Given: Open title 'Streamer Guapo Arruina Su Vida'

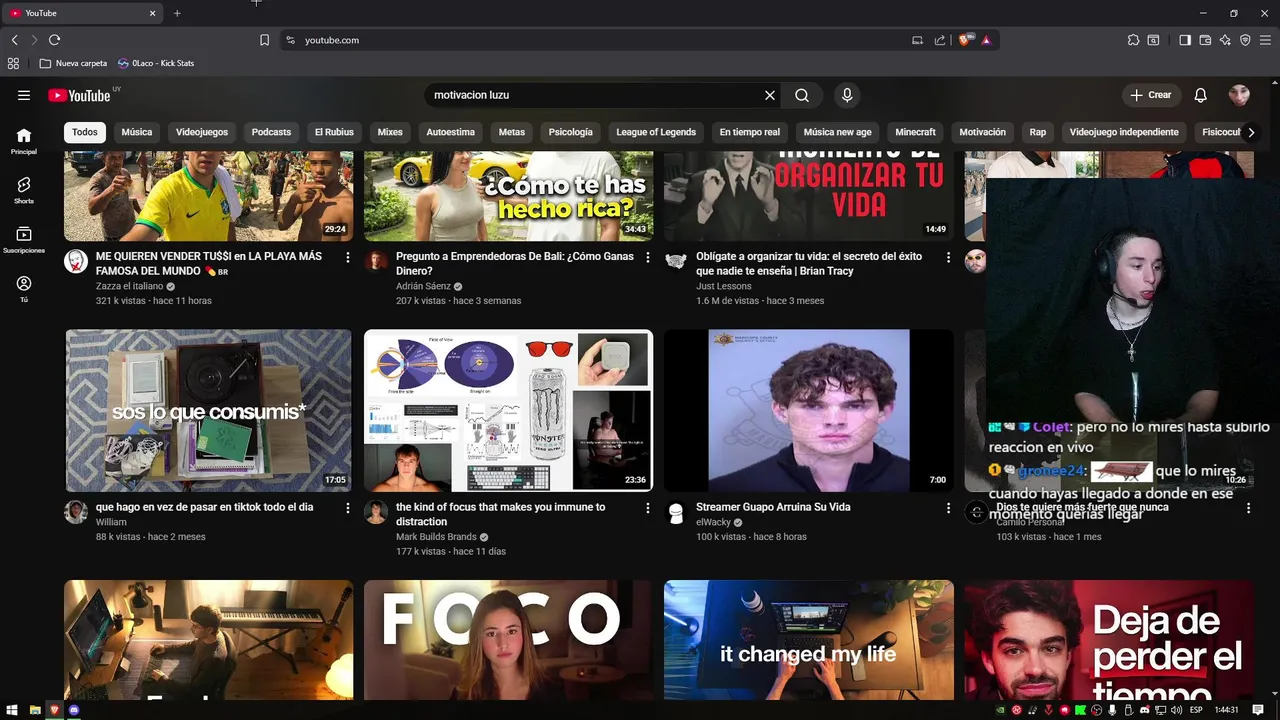Looking at the screenshot, I should [x=773, y=507].
